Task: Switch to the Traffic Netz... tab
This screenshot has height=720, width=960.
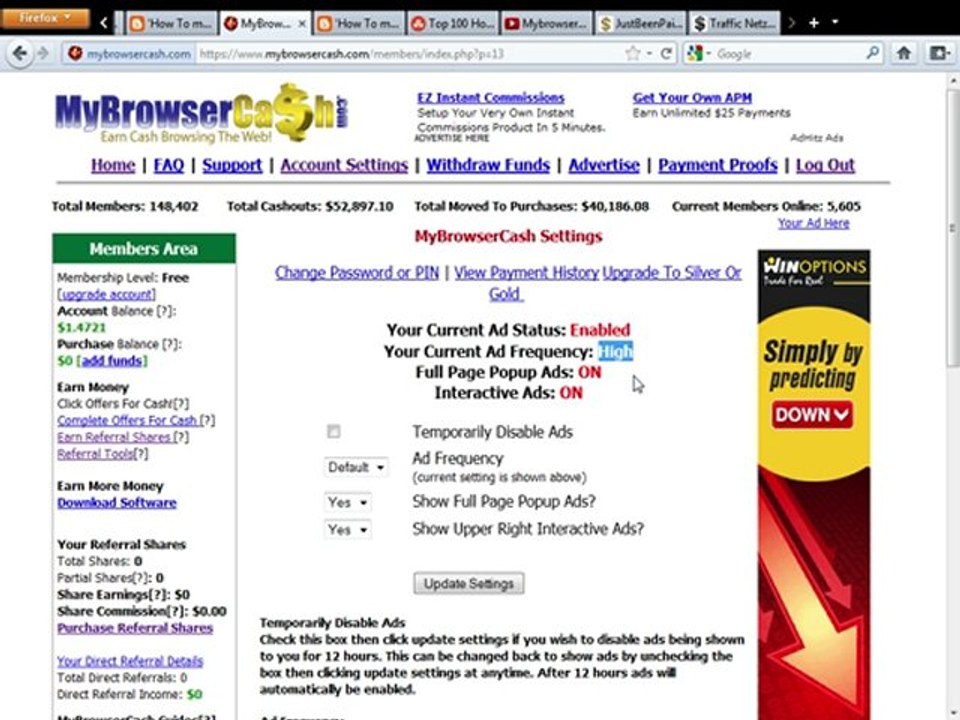Action: [735, 24]
